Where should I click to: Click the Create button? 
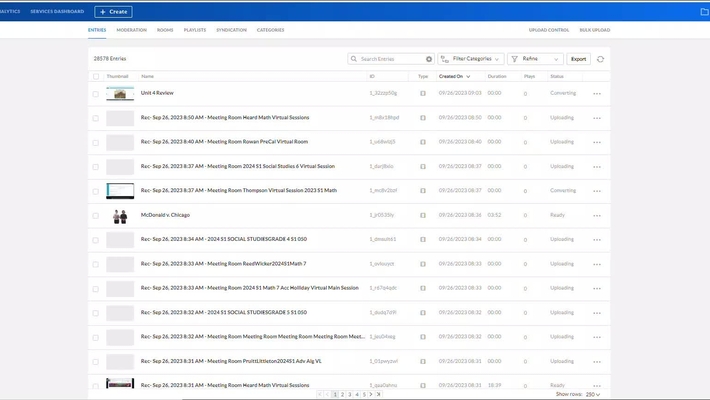[x=113, y=12]
